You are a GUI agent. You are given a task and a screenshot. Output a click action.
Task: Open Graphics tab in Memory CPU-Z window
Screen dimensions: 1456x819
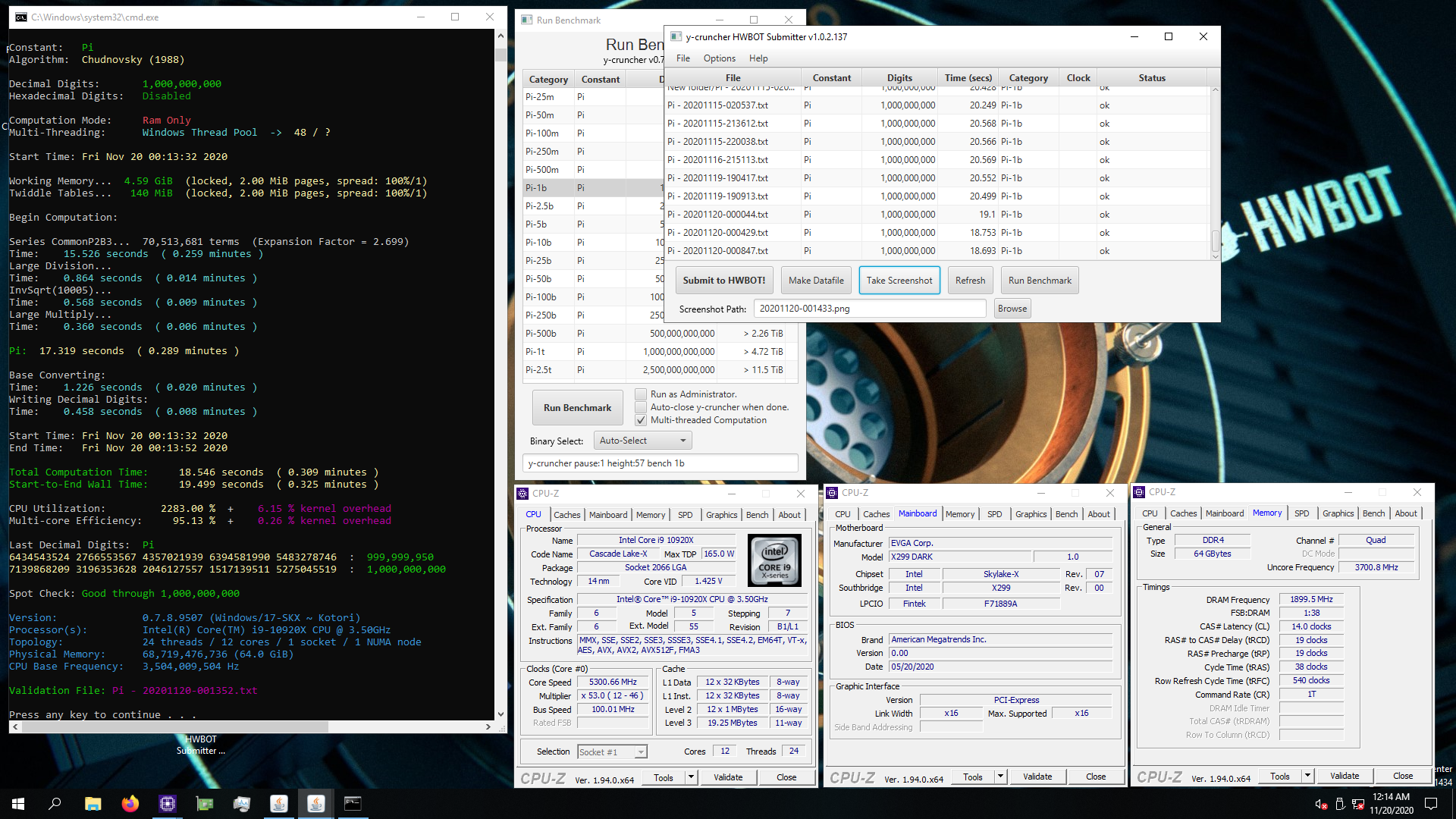[1338, 513]
